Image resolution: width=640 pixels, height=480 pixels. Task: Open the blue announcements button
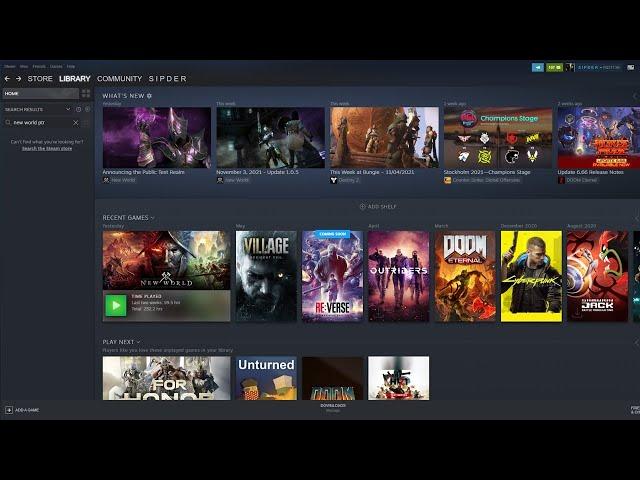click(x=538, y=67)
